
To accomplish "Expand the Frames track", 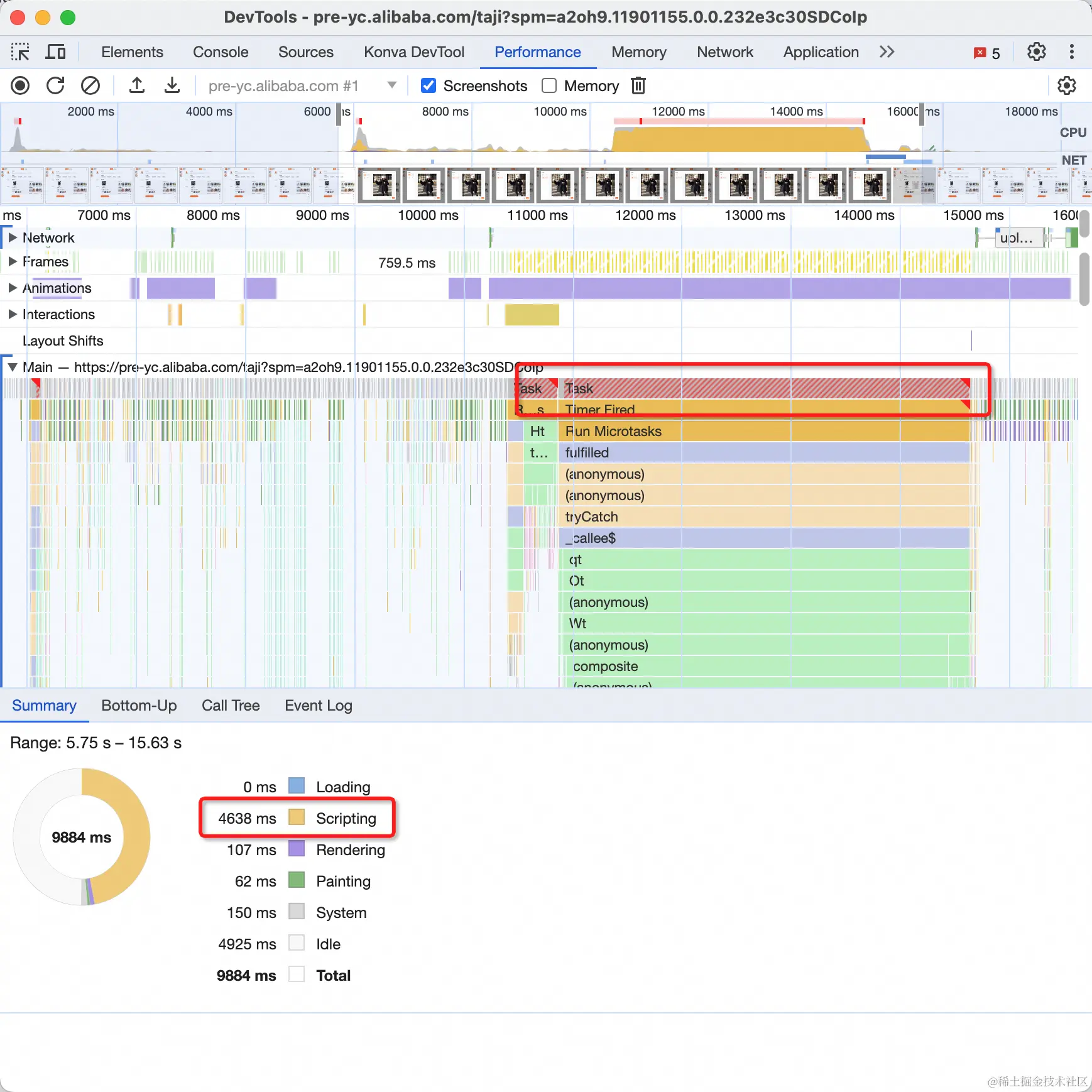I will click(12, 261).
